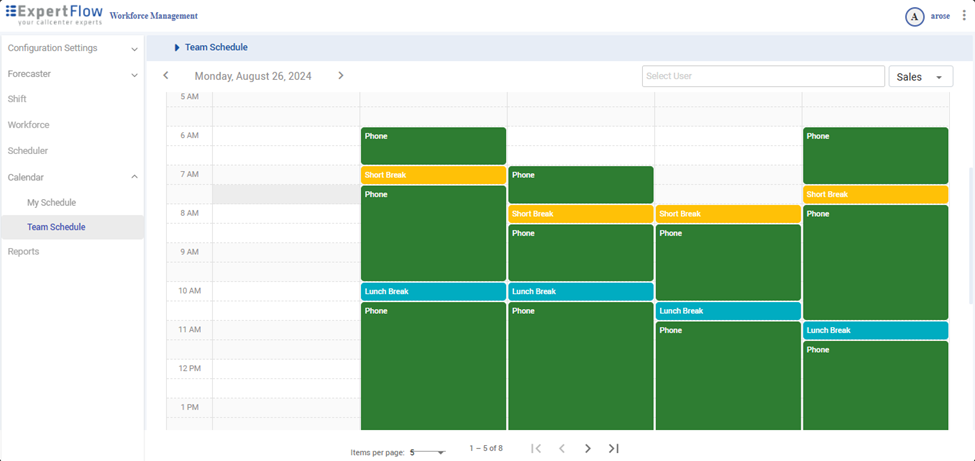This screenshot has height=461, width=975.
Task: Collapse the Team Schedule header triangle
Action: click(x=177, y=47)
